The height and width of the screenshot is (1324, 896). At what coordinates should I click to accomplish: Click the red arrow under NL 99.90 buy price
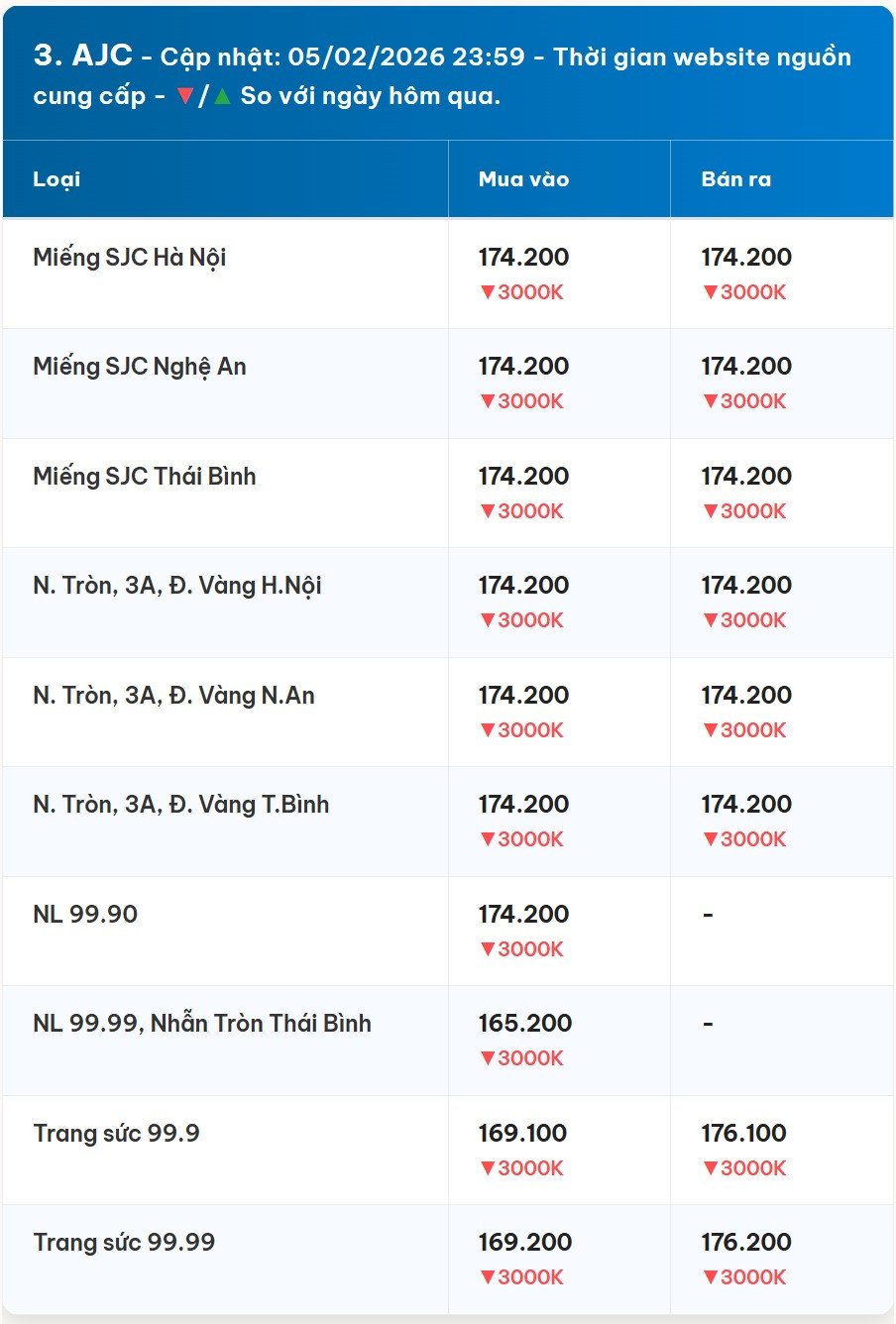pyautogui.click(x=488, y=949)
